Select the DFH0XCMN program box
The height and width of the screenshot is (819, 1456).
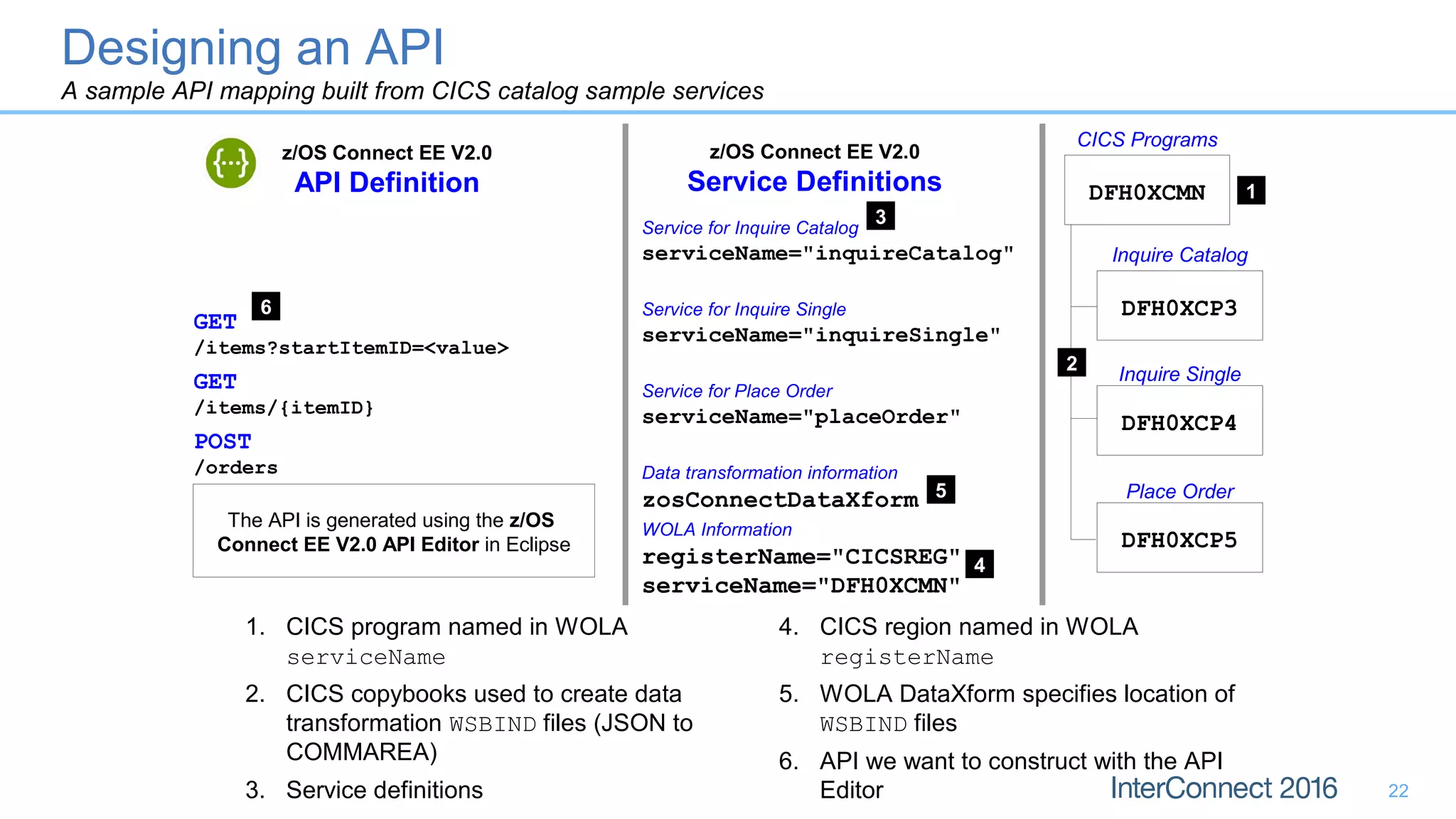[1146, 191]
